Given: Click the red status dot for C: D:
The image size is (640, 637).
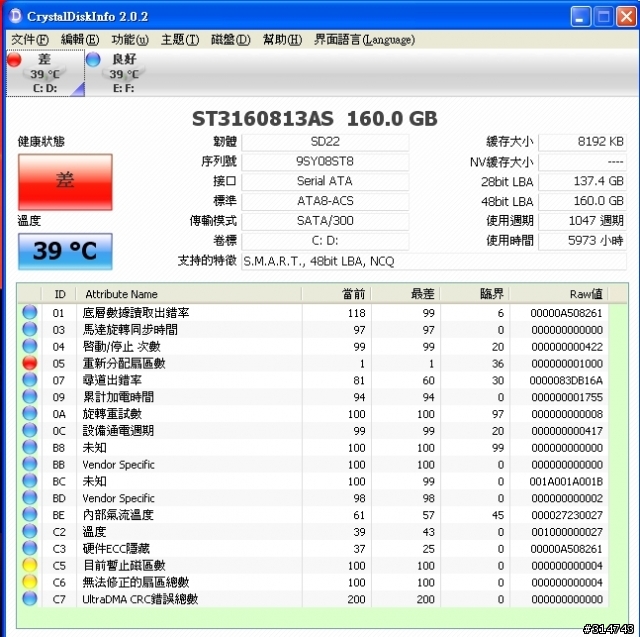Looking at the screenshot, I should 14,59.
